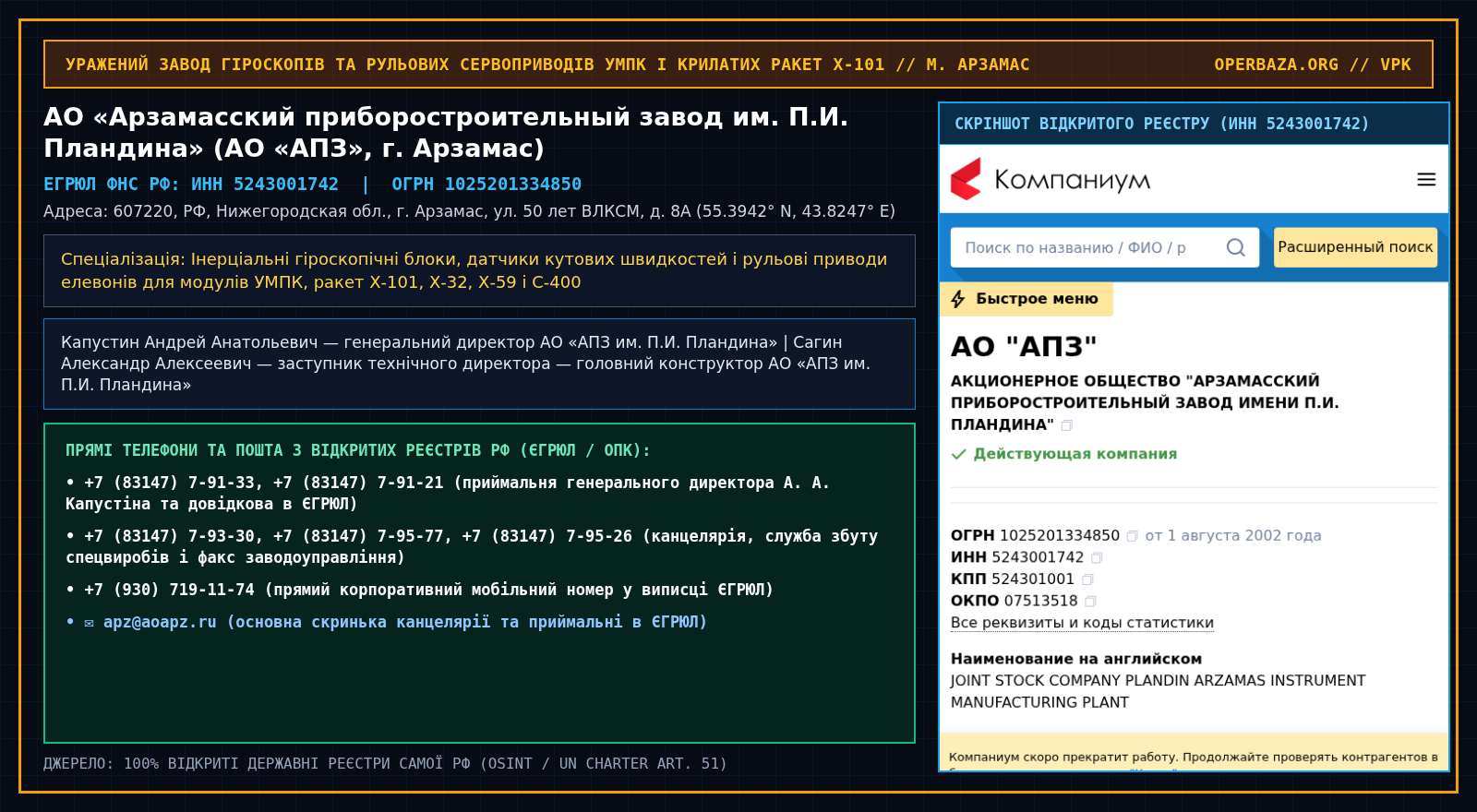Click the apz@aoapz.ru email address
This screenshot has width=1477, height=812.
pos(160,622)
